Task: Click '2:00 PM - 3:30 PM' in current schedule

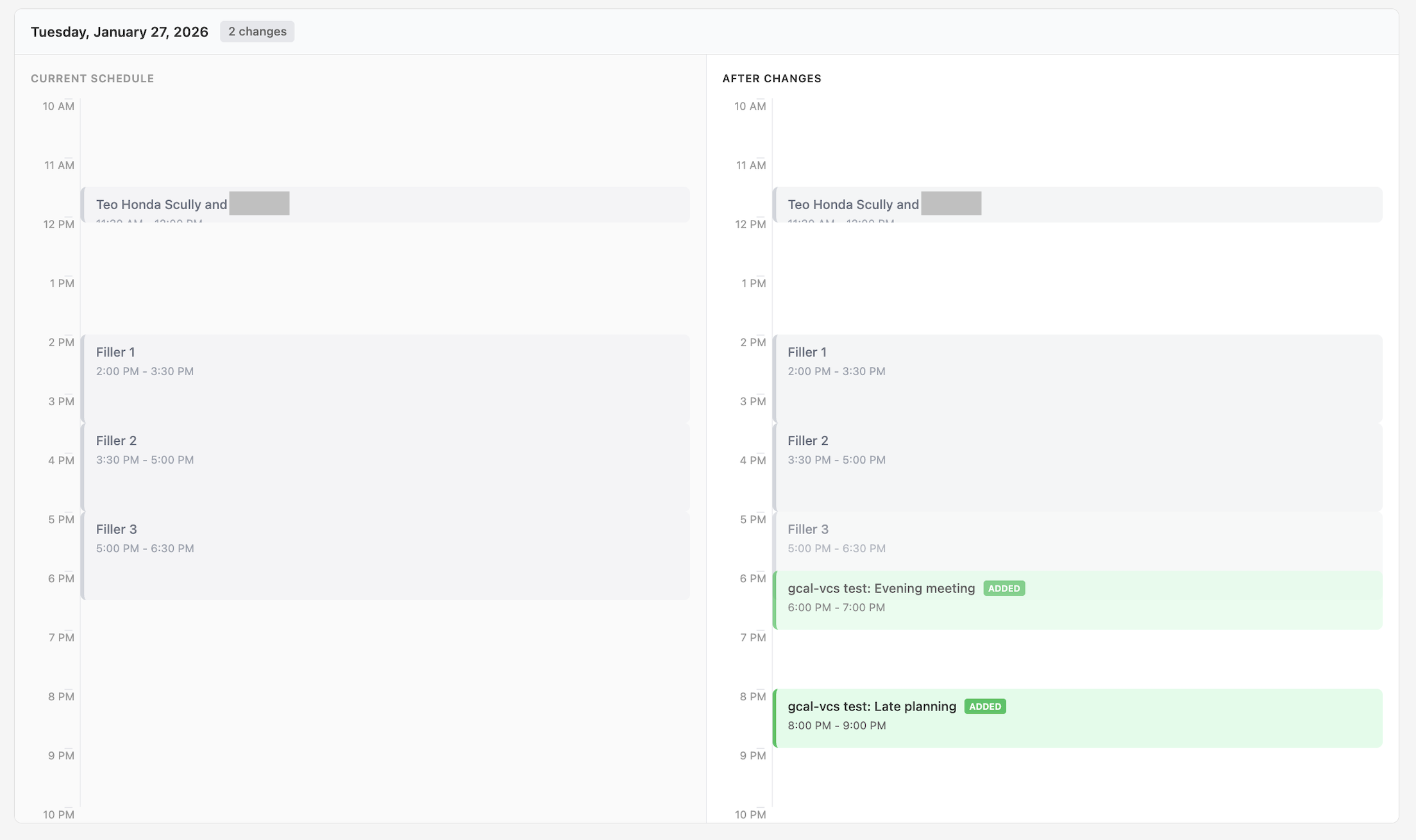Action: [145, 371]
